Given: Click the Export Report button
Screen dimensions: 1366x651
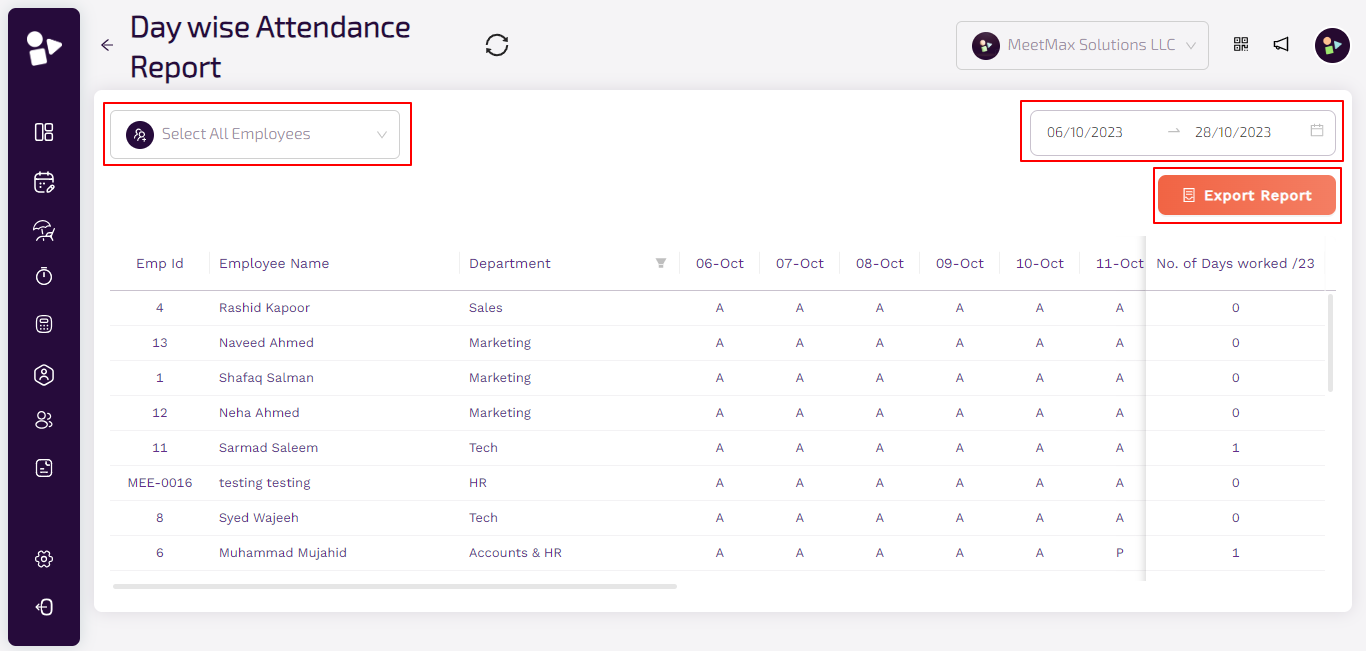Looking at the screenshot, I should point(1247,195).
